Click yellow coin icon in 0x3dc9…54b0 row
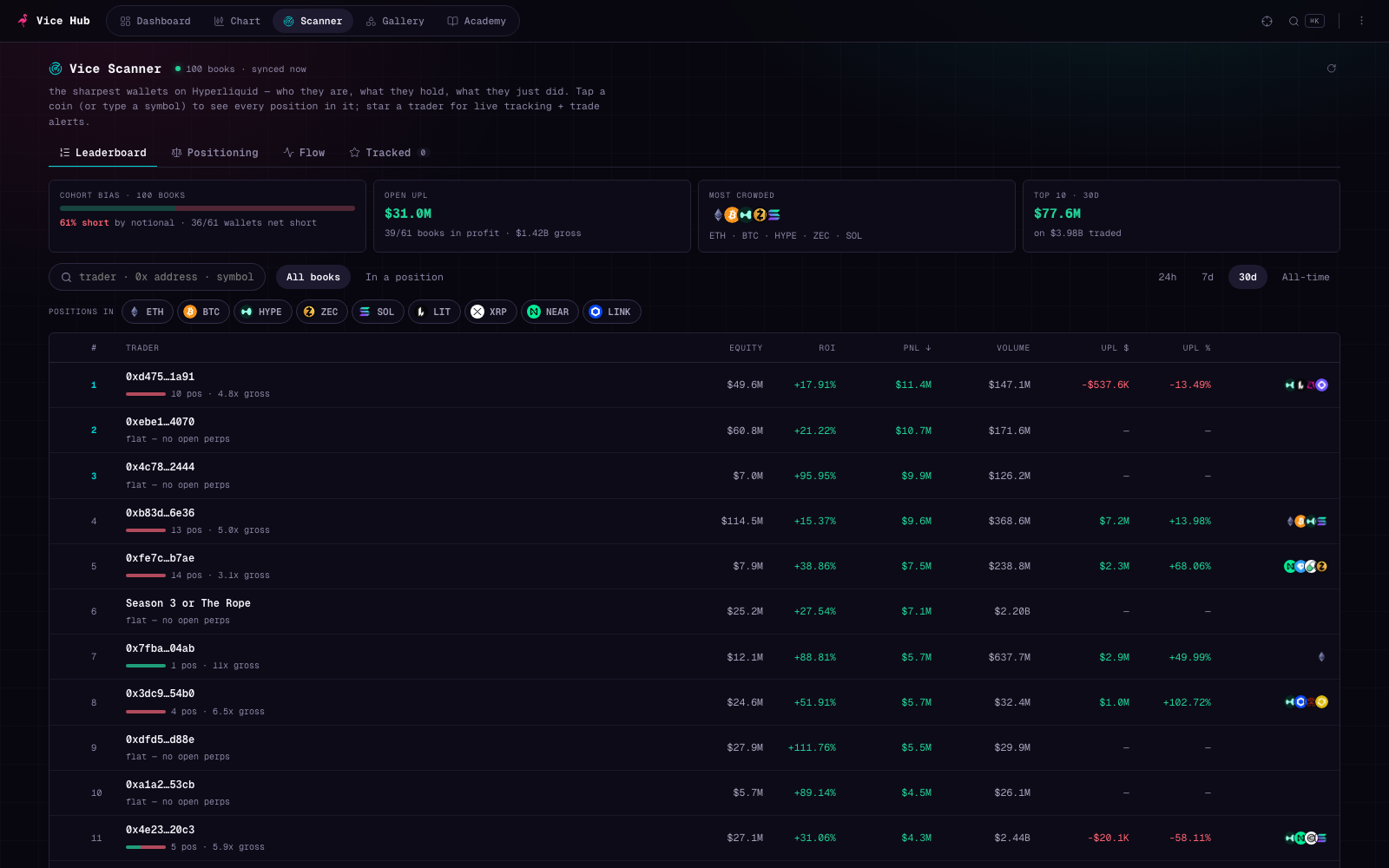The width and height of the screenshot is (1389, 868). click(x=1321, y=702)
